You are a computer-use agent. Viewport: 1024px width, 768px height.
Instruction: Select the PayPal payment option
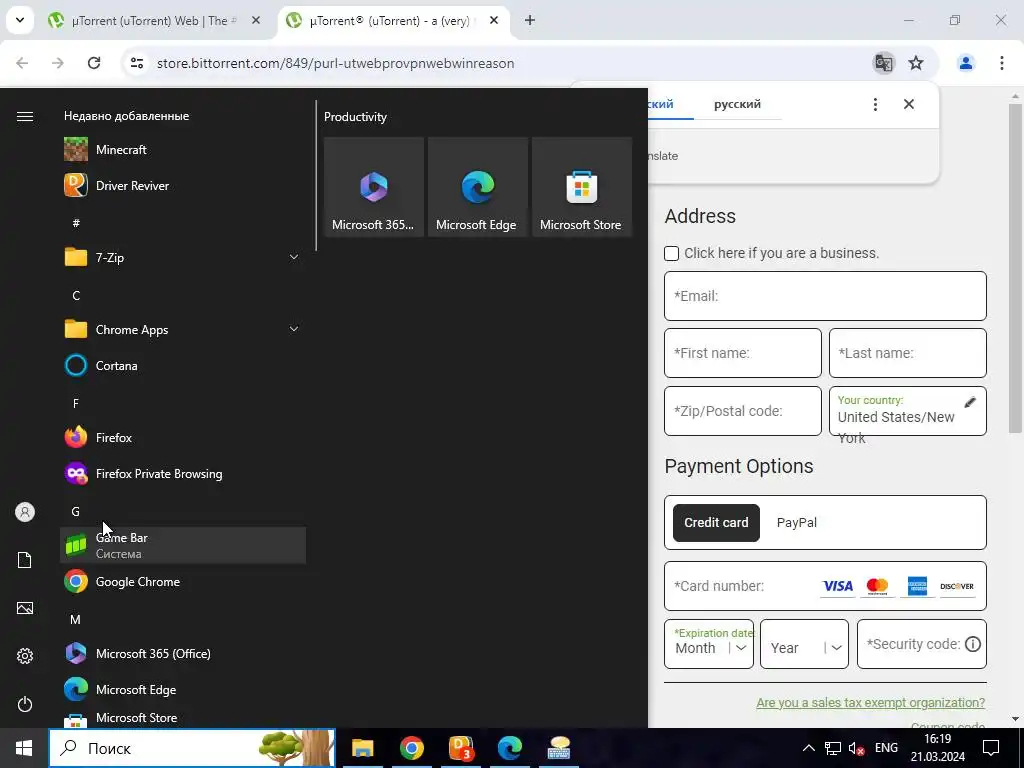pyautogui.click(x=797, y=522)
